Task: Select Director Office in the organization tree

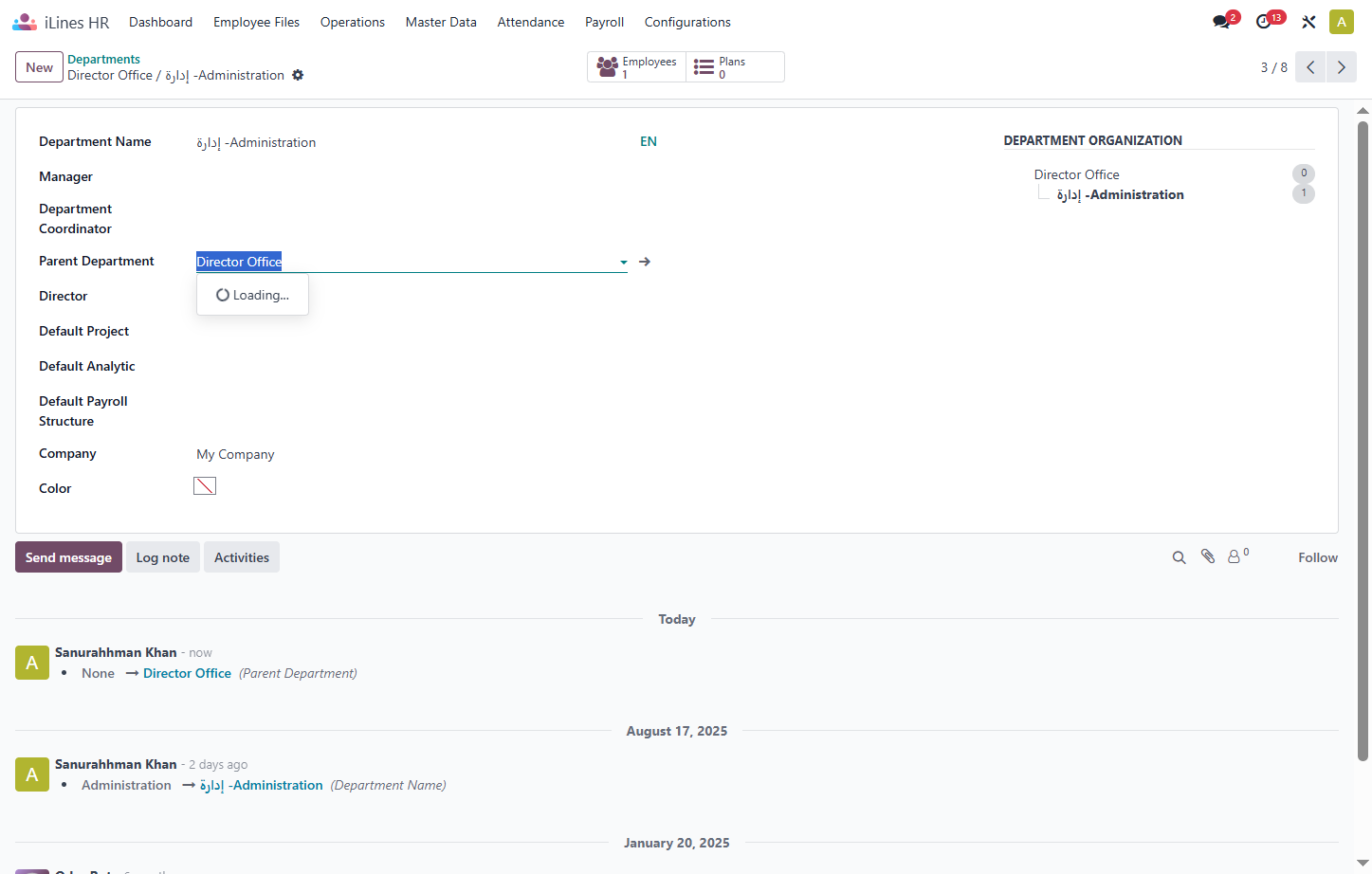Action: coord(1076,174)
